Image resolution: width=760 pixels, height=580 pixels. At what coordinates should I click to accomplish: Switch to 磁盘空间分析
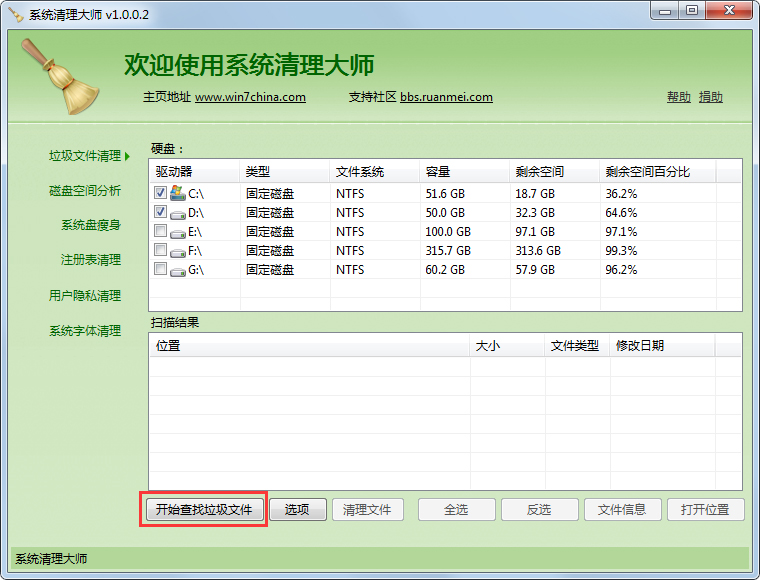click(x=85, y=190)
